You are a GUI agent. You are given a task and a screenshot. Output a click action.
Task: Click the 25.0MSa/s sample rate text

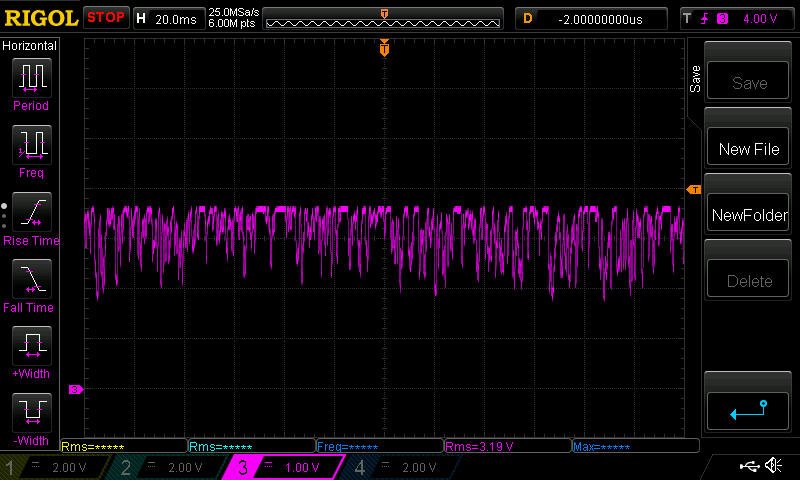[x=234, y=12]
